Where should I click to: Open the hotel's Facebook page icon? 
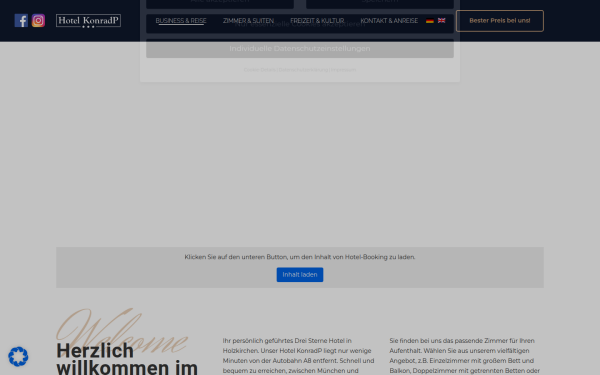(x=21, y=21)
